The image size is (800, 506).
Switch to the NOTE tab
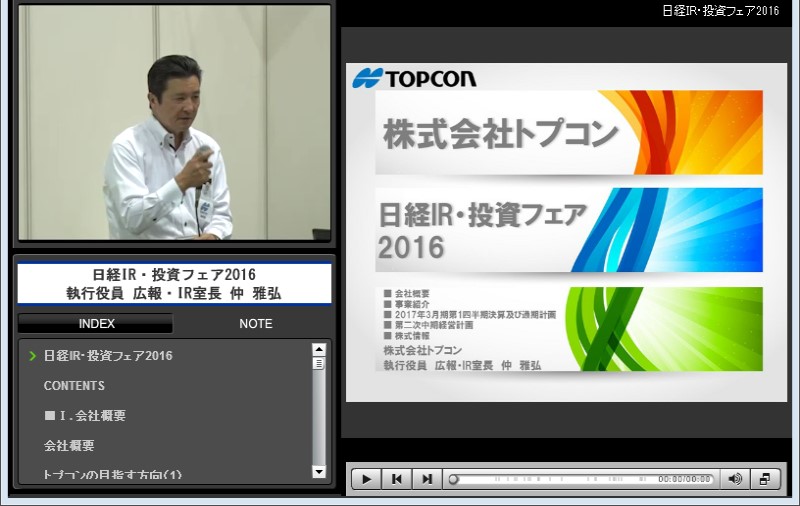(256, 323)
